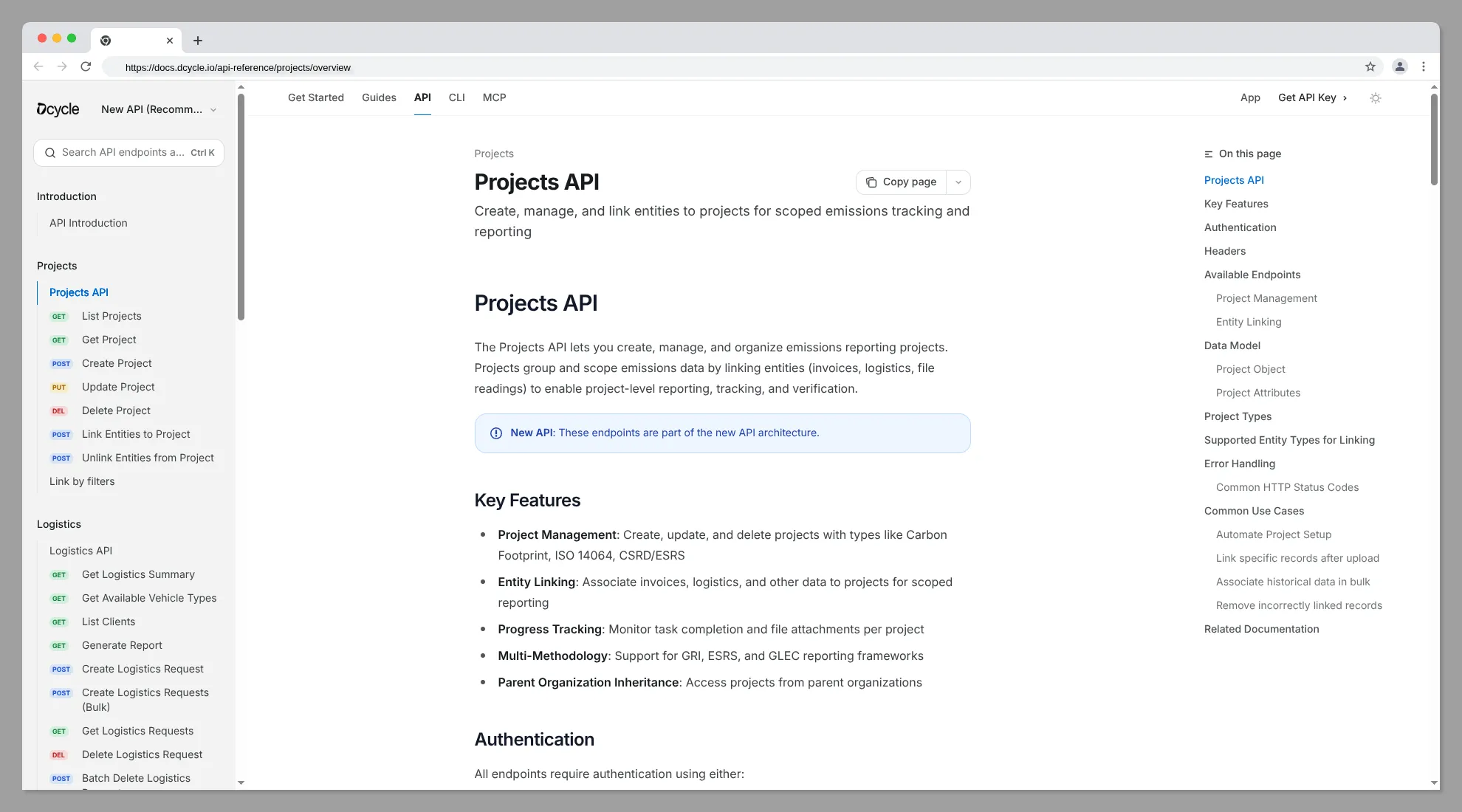Image resolution: width=1462 pixels, height=812 pixels.
Task: Open the 'New API (Recomm...)' version dropdown
Action: pos(158,109)
